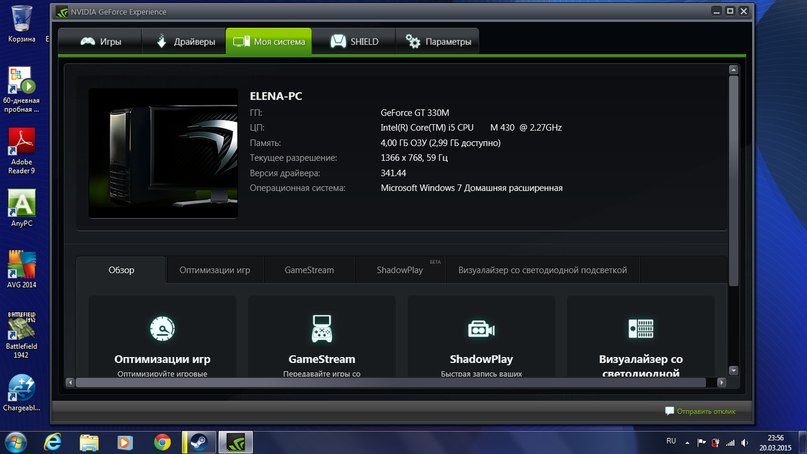The height and width of the screenshot is (454, 807).
Task: Click the driver version 341.44
Action: pyautogui.click(x=393, y=173)
